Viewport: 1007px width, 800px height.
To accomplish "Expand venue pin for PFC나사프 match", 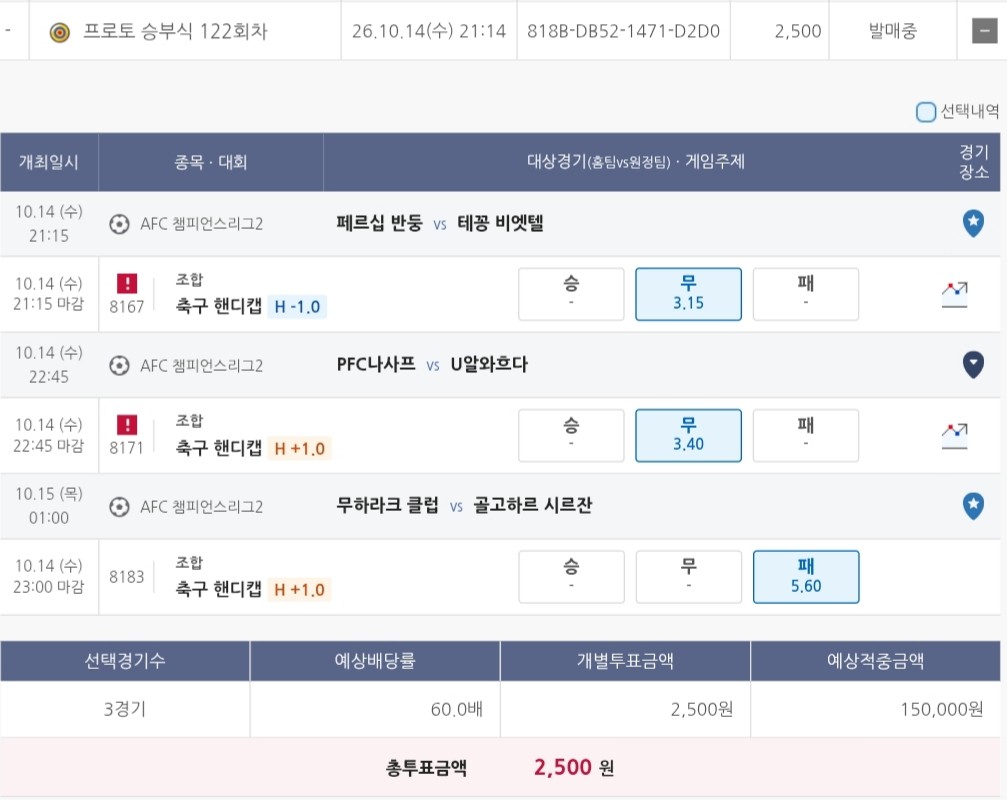I will tap(974, 365).
